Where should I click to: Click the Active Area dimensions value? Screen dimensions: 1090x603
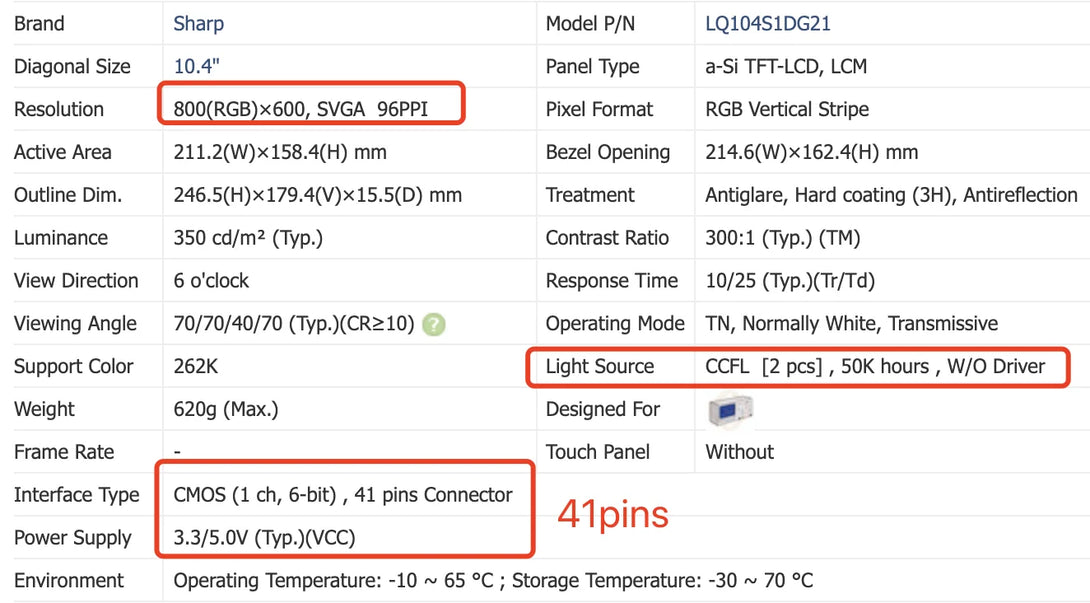280,152
